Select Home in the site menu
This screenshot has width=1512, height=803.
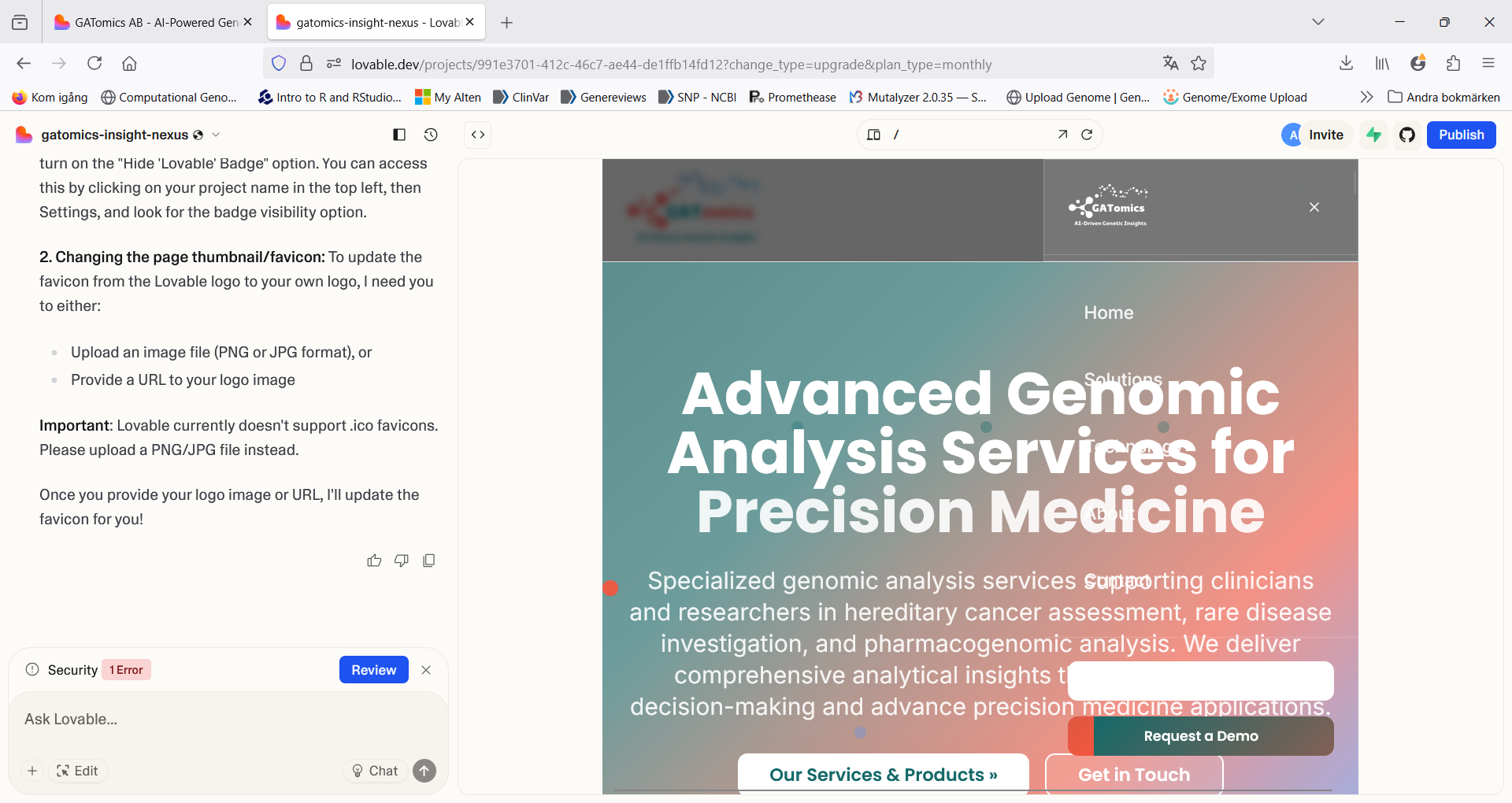1108,313
